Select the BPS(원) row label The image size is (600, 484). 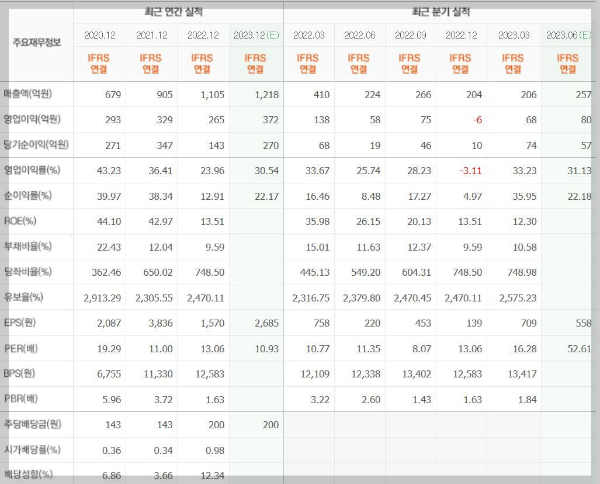click(x=19, y=373)
